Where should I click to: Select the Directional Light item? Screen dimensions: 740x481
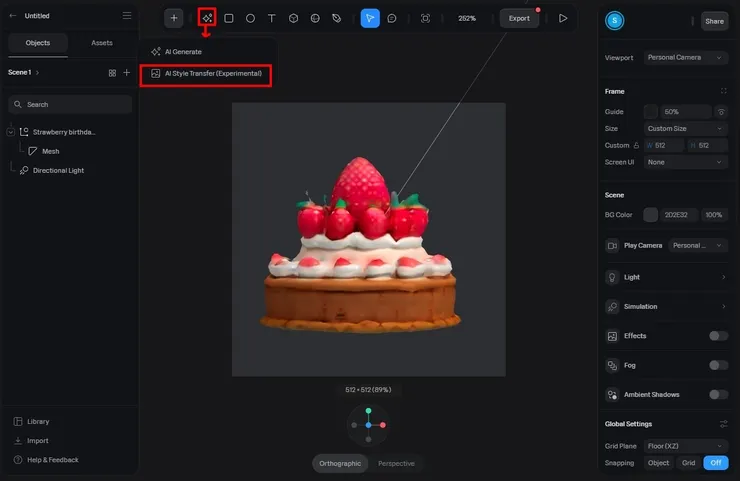click(58, 170)
